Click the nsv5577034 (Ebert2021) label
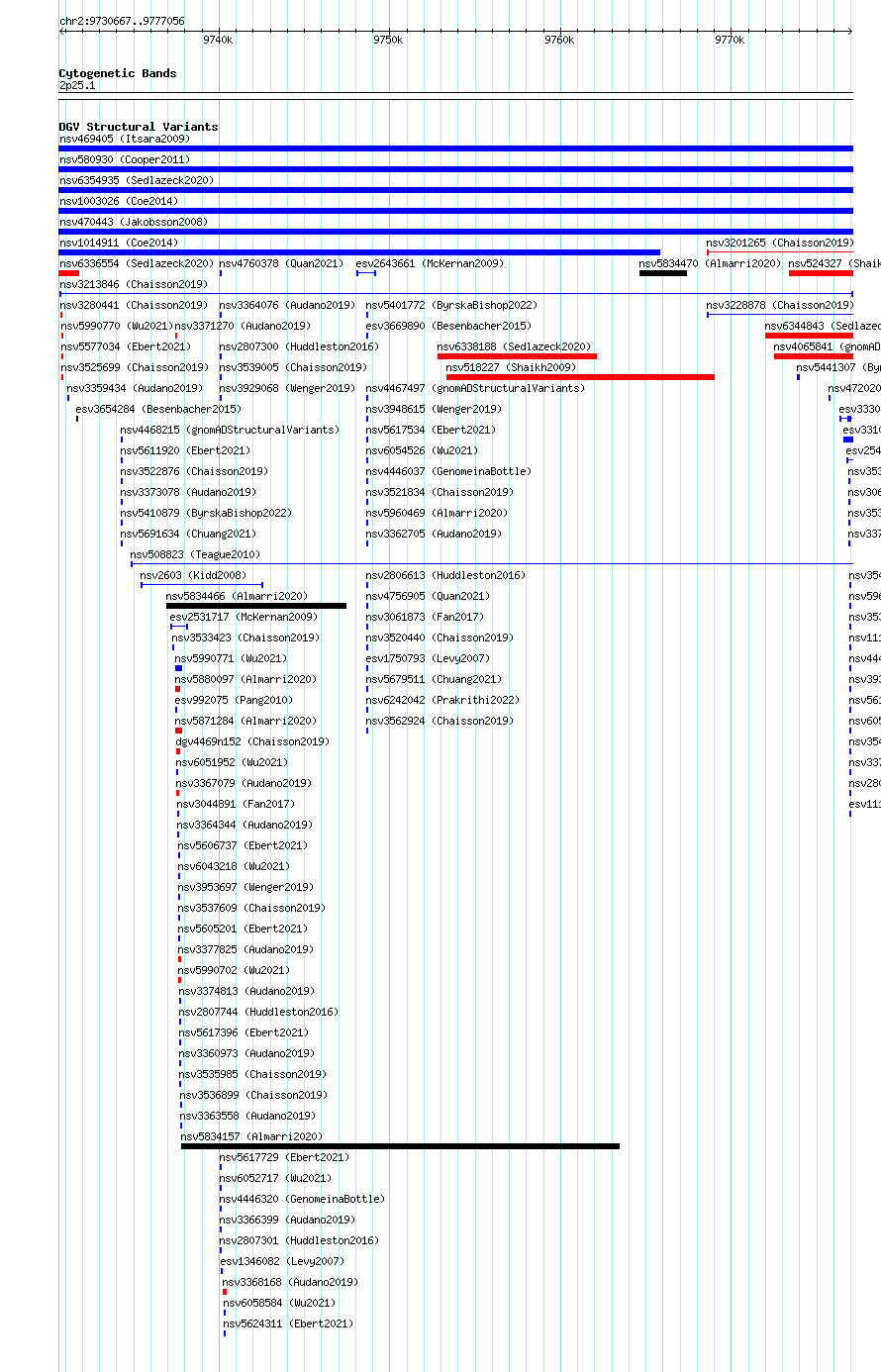This screenshot has height=1372, width=881. (x=125, y=346)
